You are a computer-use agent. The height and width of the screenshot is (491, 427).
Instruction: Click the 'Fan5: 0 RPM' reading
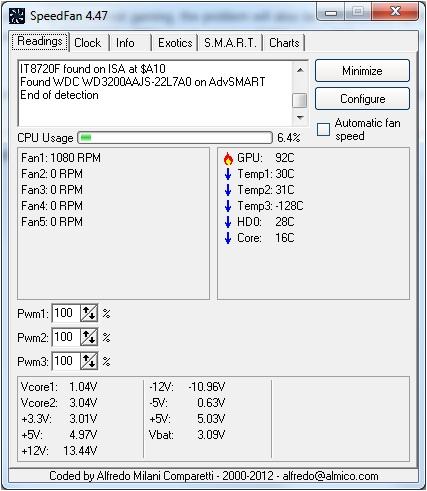tap(52, 222)
